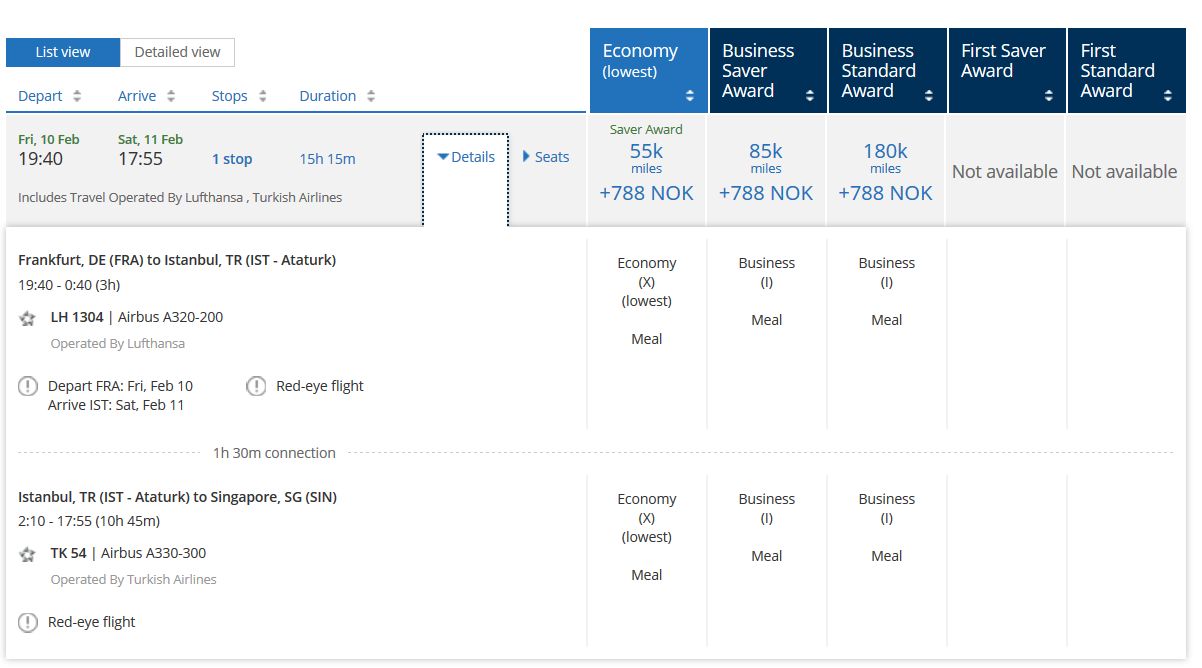Click the Red-eye flight warning icon for Istanbul segment
Screen dimensions: 1202x668
pos(28,622)
